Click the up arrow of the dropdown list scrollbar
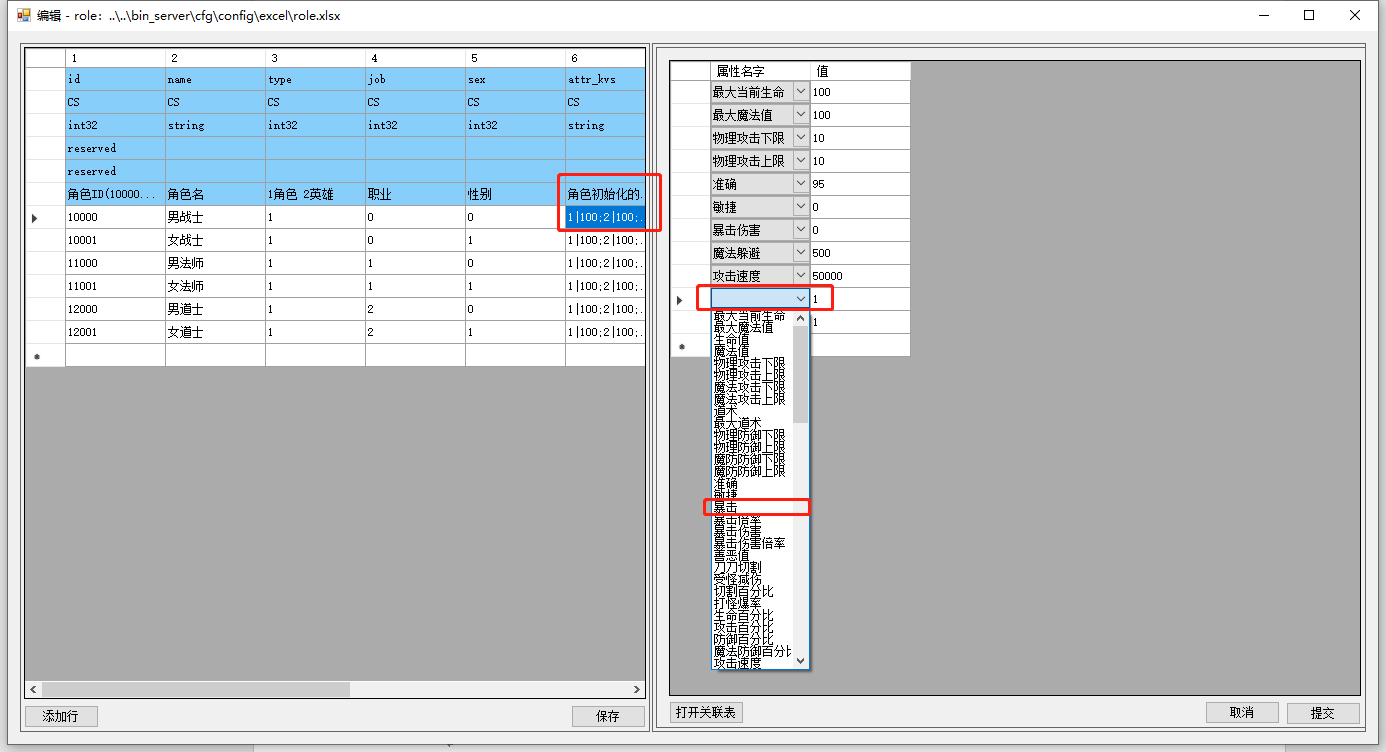 pos(800,318)
